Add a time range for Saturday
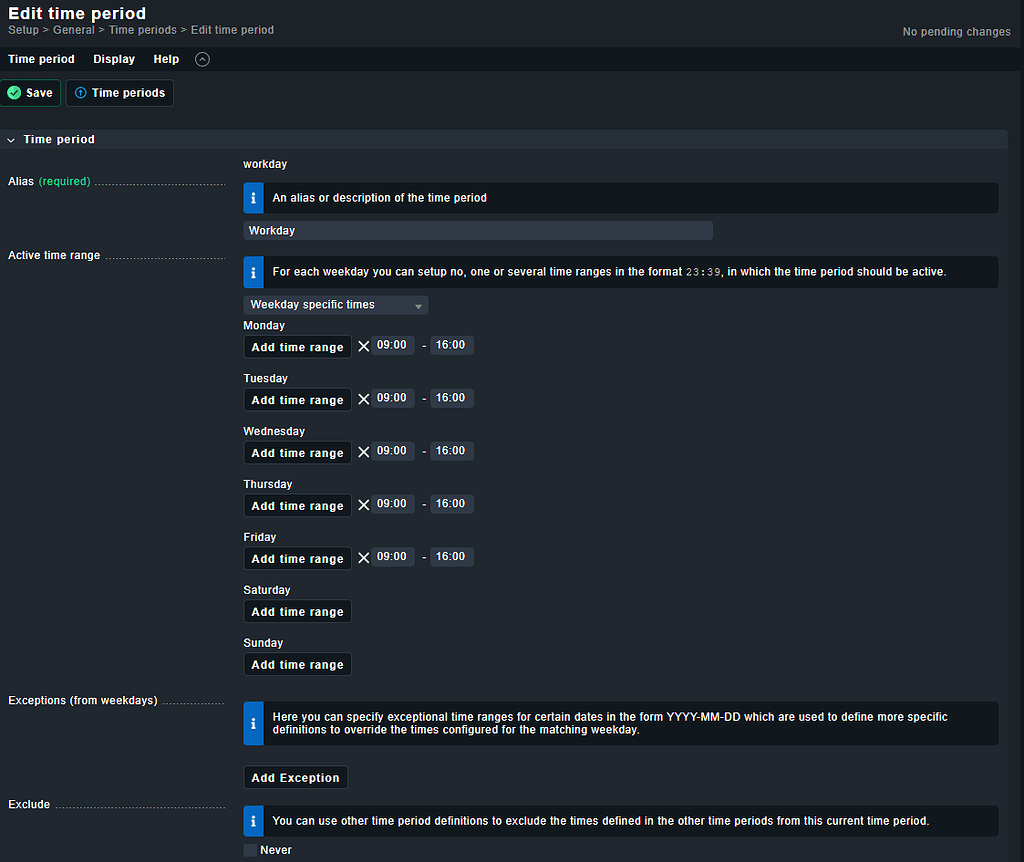The image size is (1024, 862). coord(297,612)
